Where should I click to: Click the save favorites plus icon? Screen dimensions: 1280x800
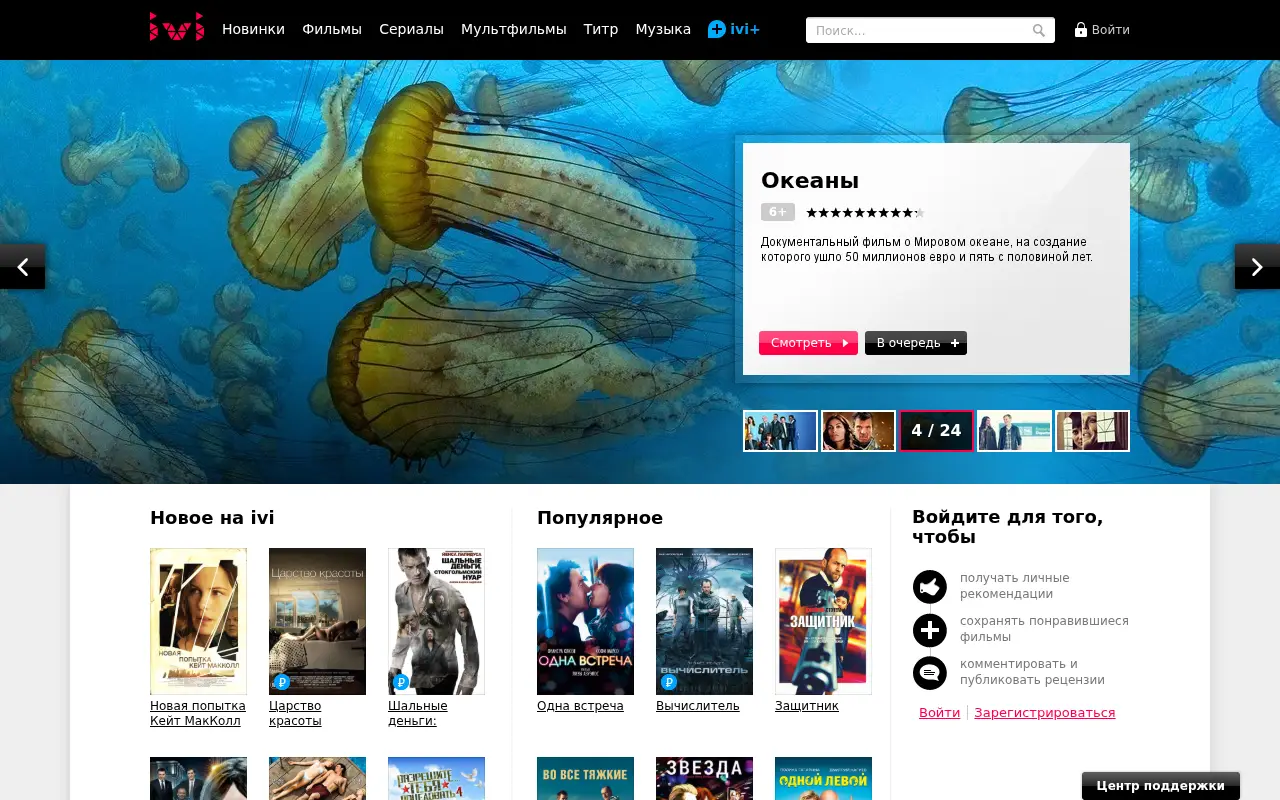pyautogui.click(x=930, y=630)
